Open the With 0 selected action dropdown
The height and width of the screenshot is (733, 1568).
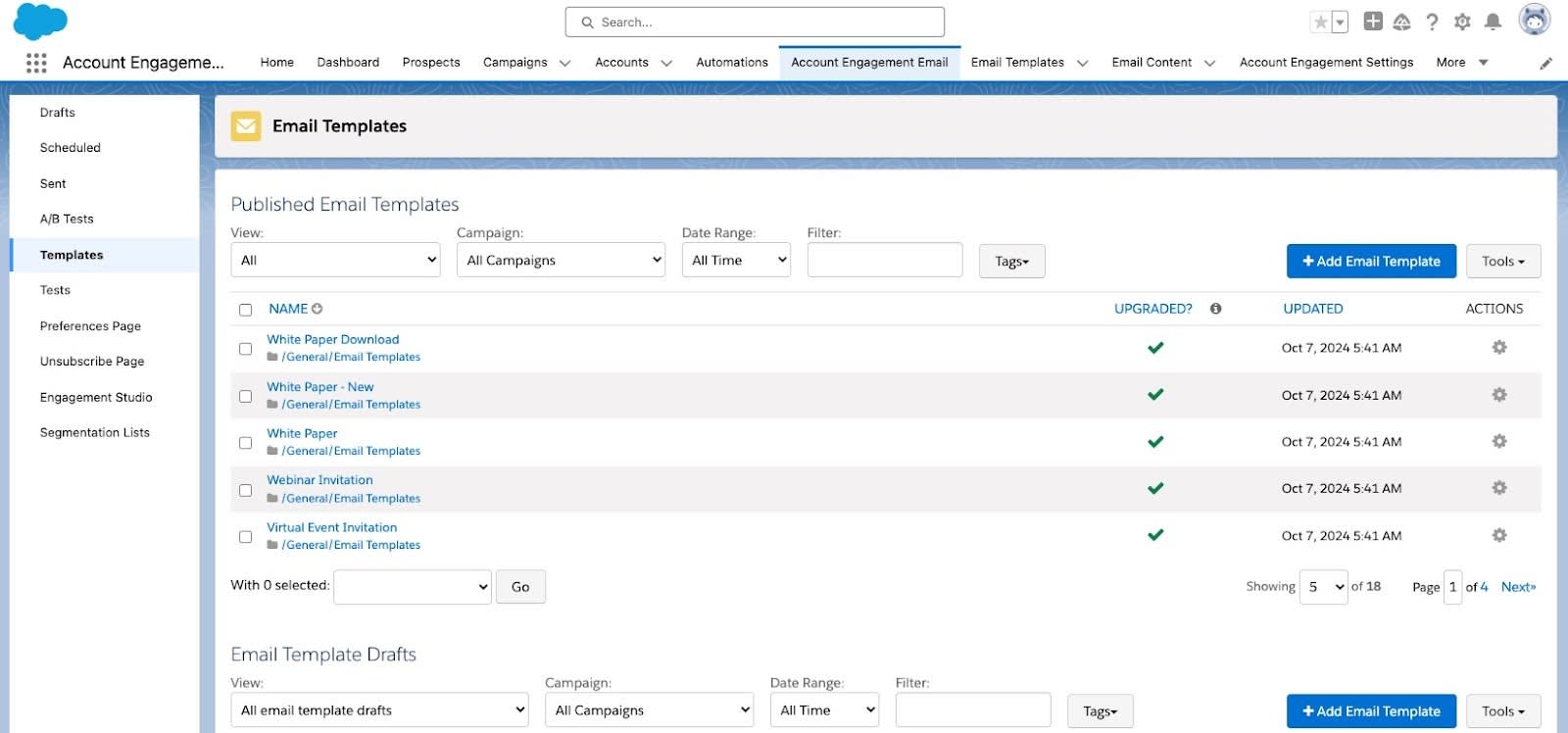(x=413, y=587)
